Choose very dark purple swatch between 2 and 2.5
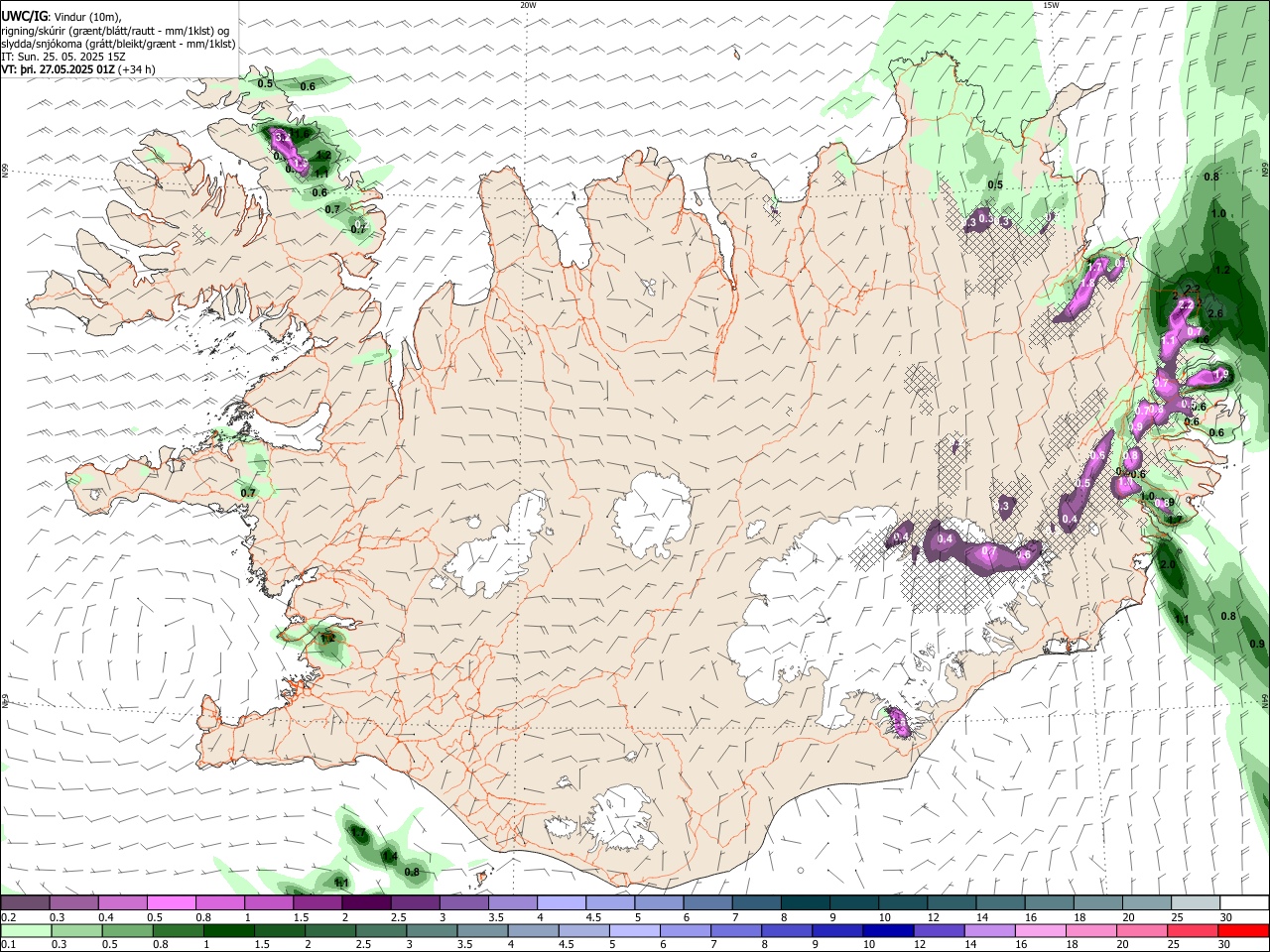The height and width of the screenshot is (952, 1270). [x=366, y=903]
